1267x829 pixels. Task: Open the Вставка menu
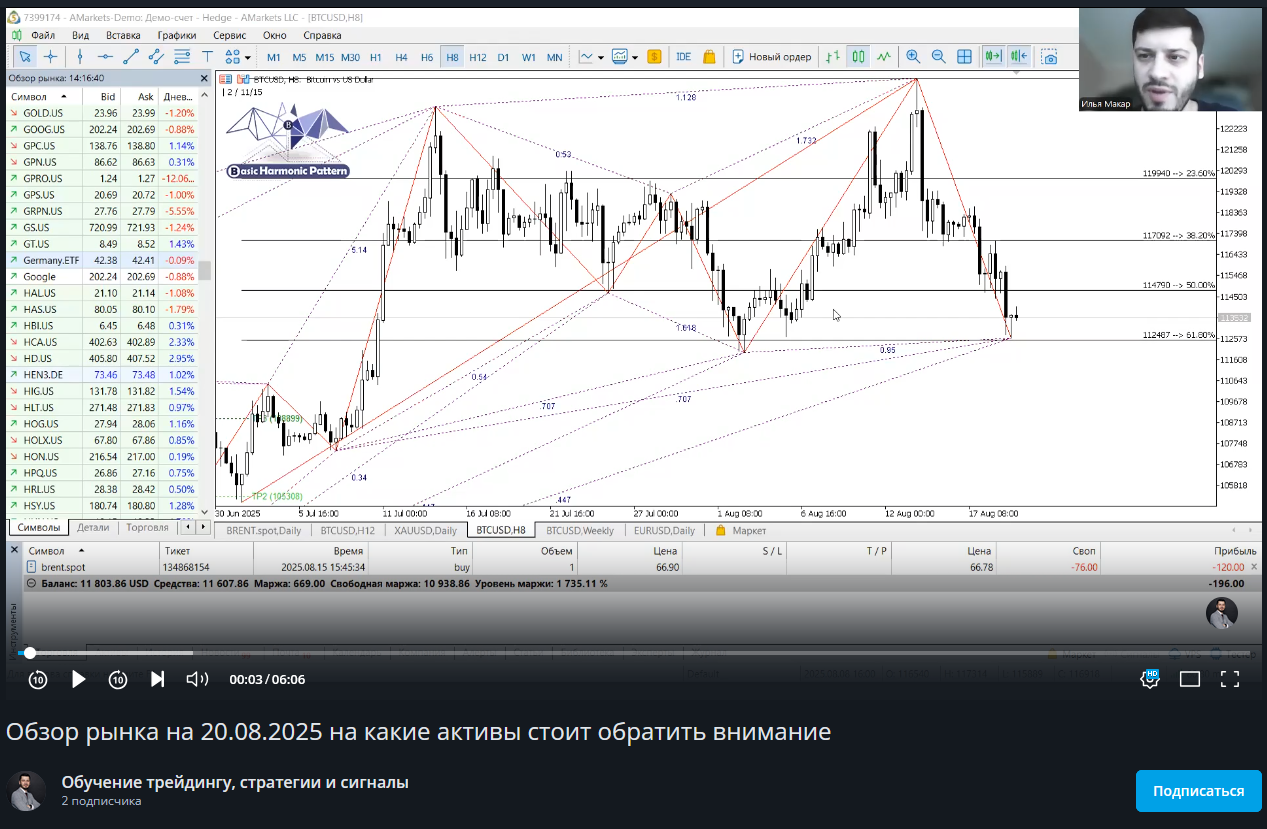[x=123, y=34]
